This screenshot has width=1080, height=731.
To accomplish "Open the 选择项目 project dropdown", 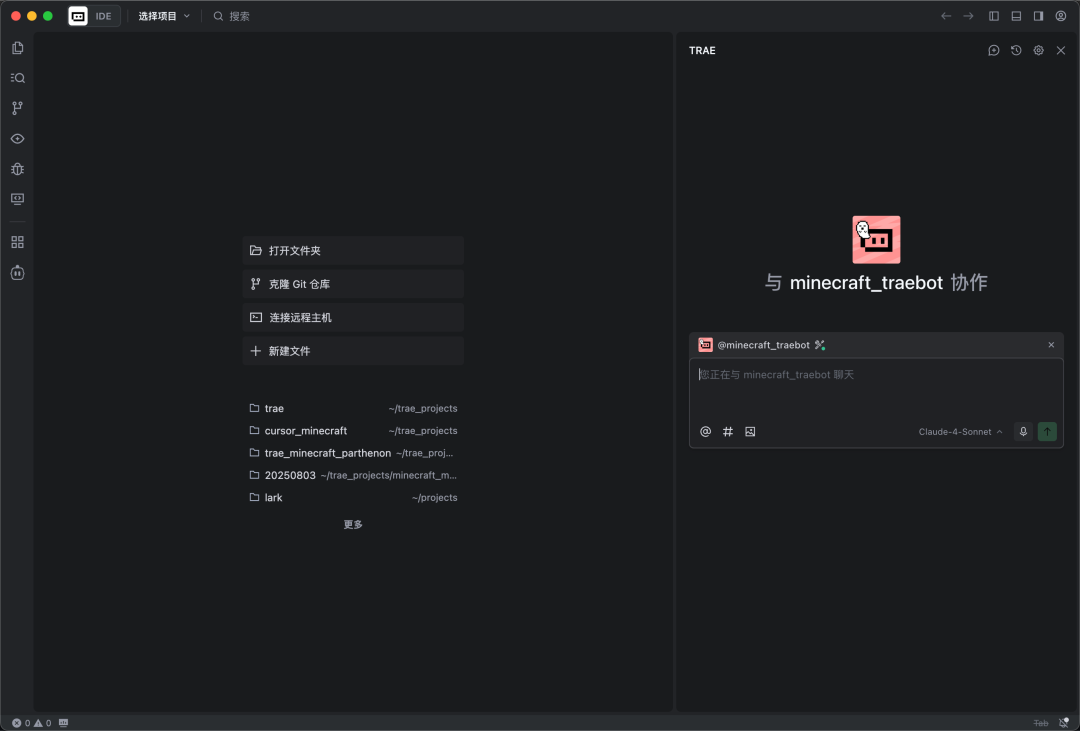I will [x=164, y=16].
